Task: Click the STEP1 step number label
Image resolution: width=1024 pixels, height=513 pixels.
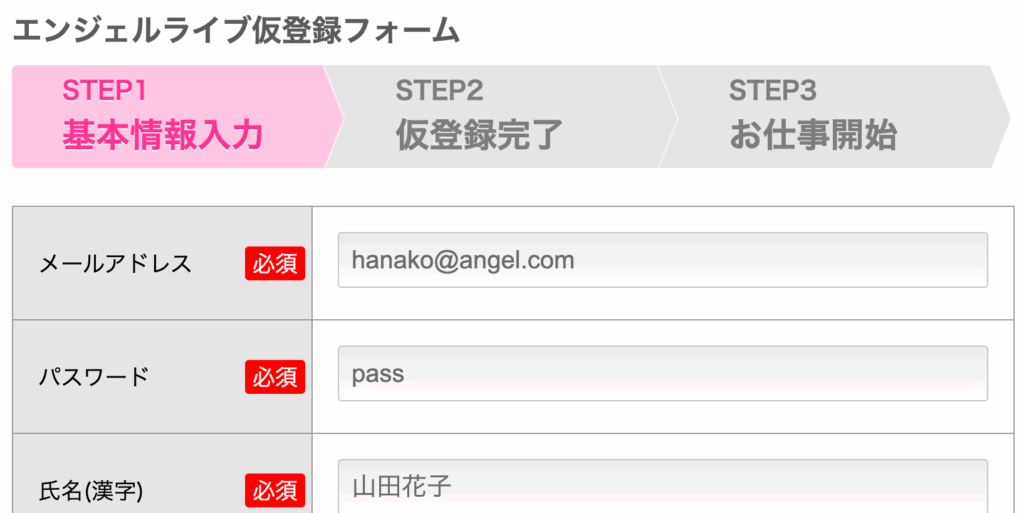Action: click(x=105, y=90)
